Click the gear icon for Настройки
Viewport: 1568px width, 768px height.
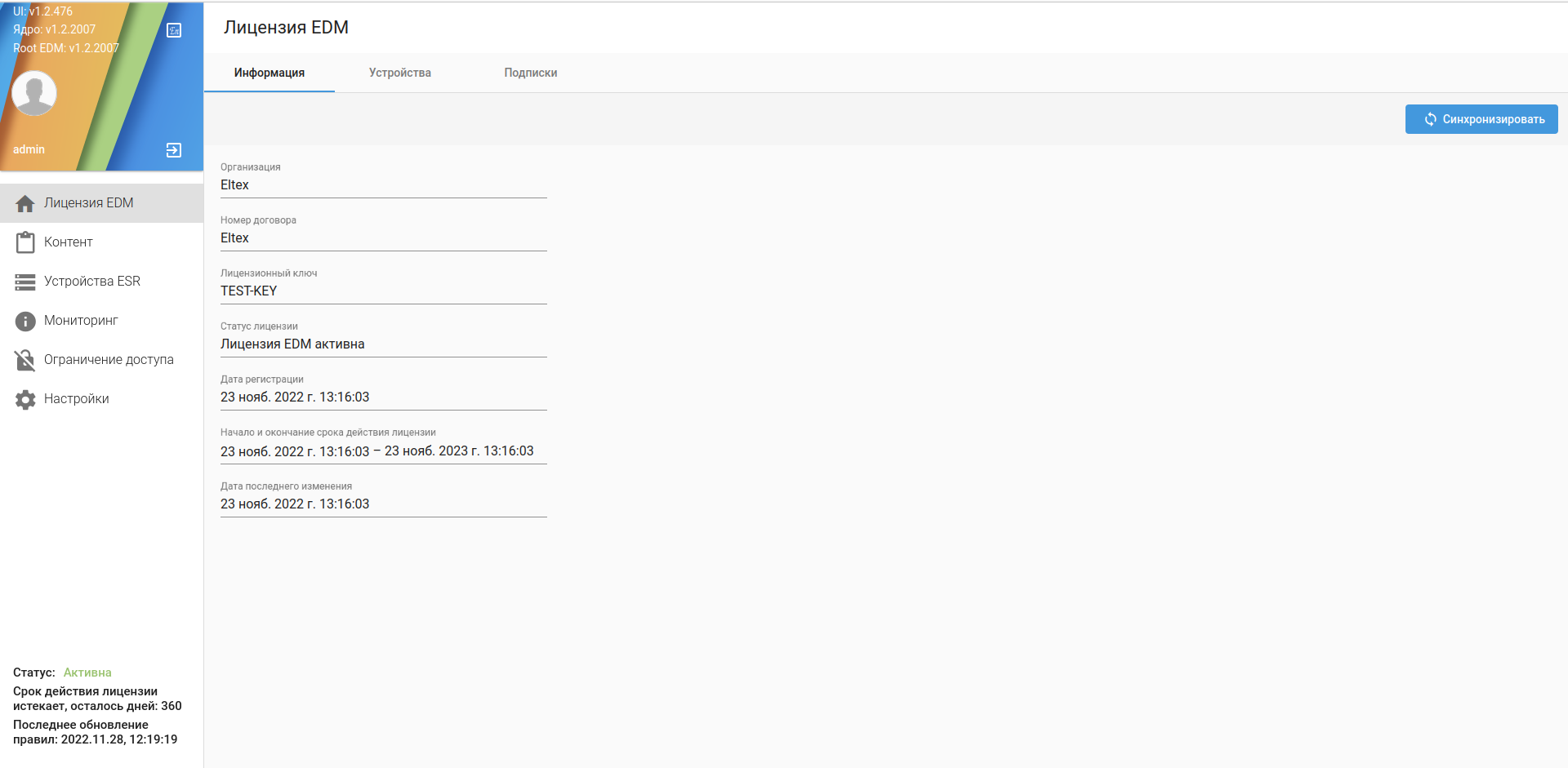tap(25, 399)
